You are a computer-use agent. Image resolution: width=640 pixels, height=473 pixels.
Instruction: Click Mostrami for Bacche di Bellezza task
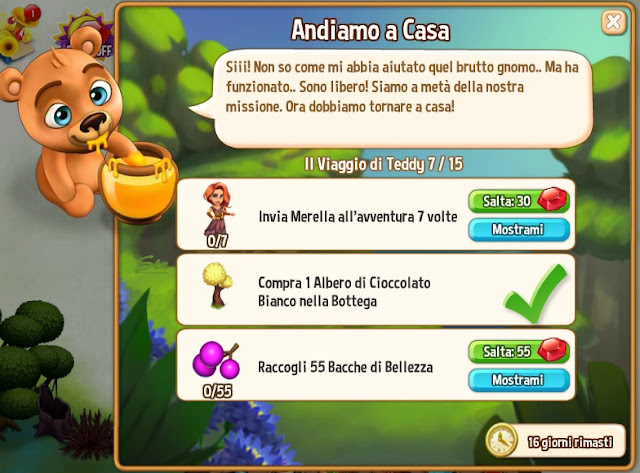click(518, 380)
